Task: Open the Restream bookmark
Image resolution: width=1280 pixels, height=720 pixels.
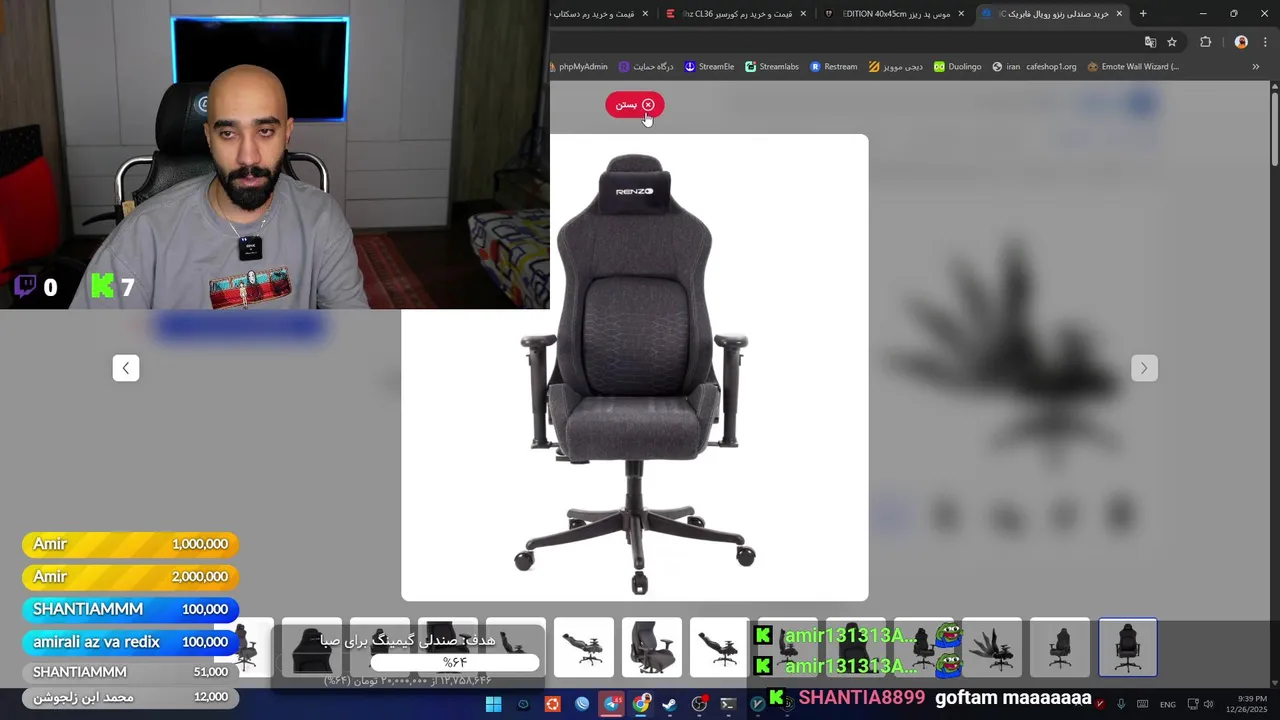Action: point(834,67)
